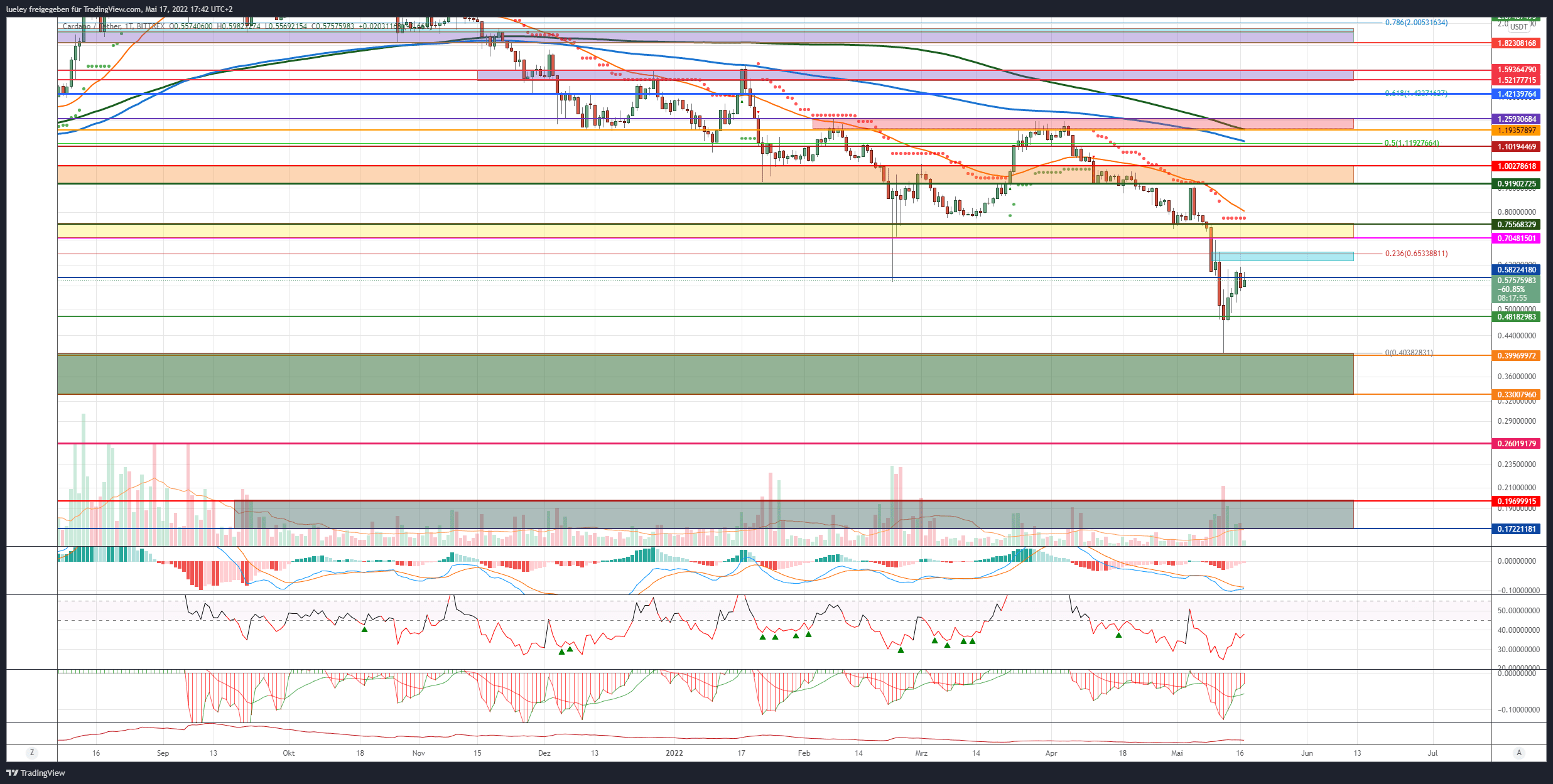This screenshot has height=784, width=1553.
Task: Click the 0.29000000 price axis value
Action: tap(1517, 421)
